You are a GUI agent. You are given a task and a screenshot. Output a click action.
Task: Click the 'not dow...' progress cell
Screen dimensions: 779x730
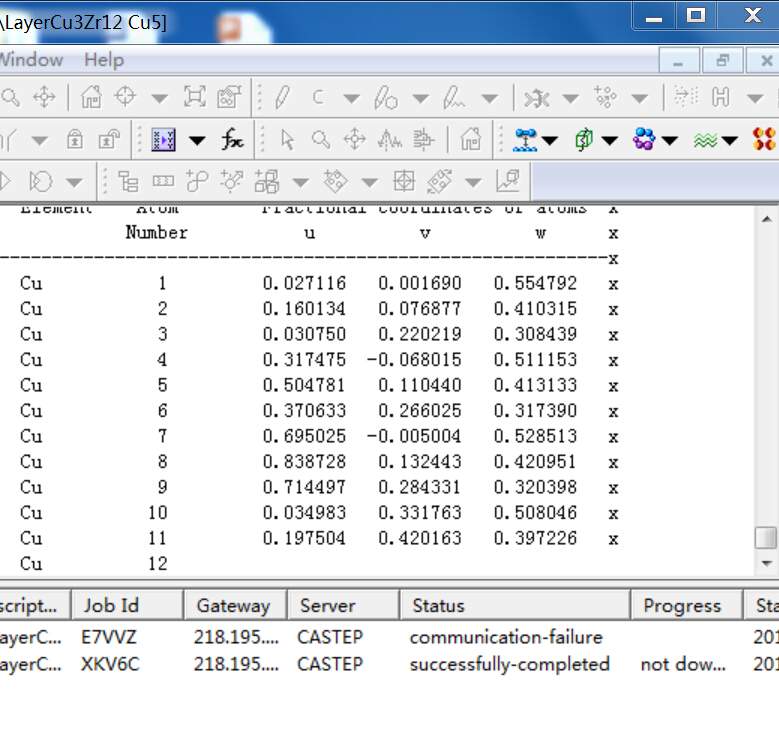(x=683, y=664)
